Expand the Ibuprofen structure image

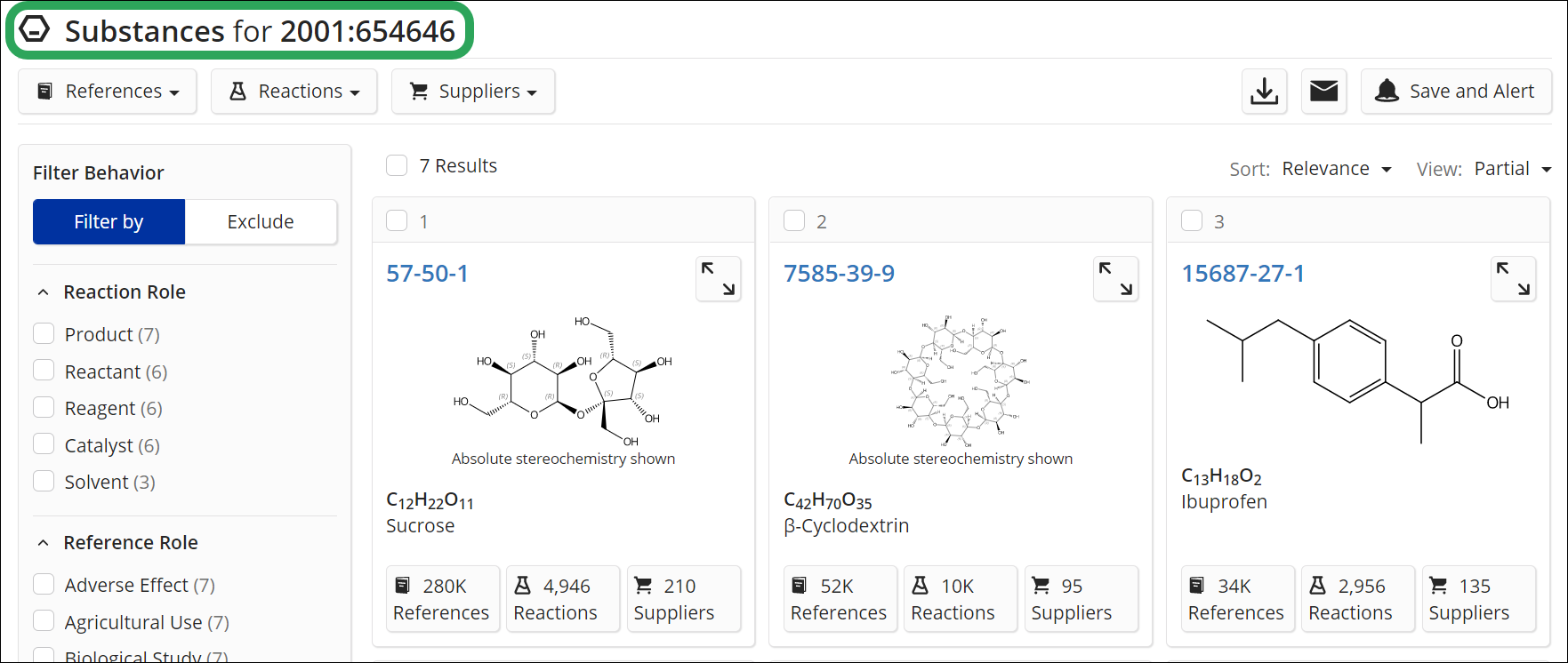[1513, 279]
